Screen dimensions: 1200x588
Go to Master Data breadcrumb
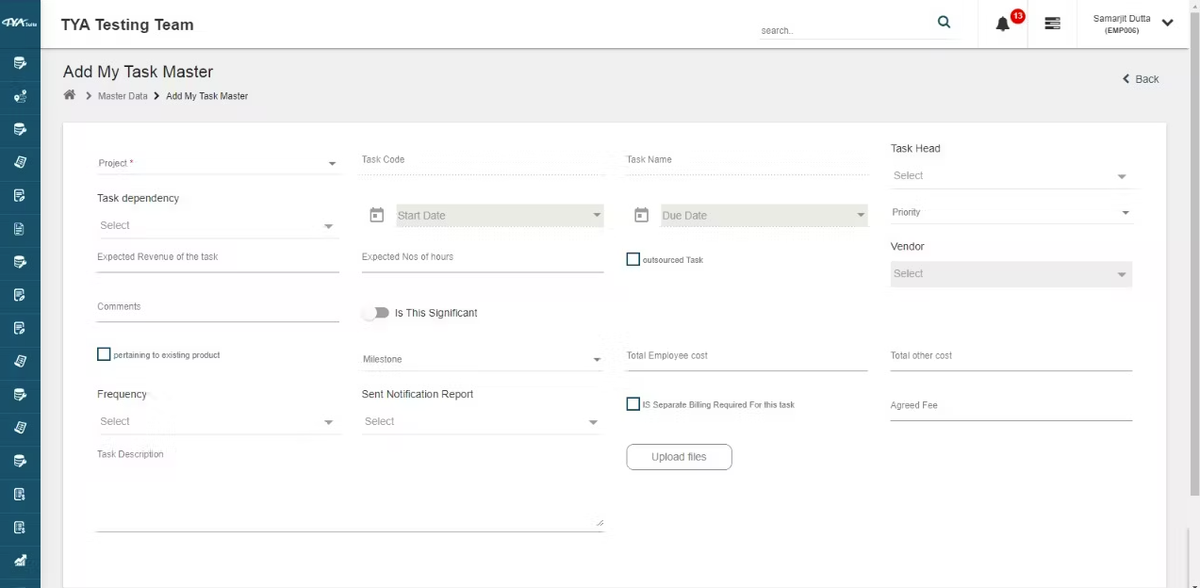point(122,96)
